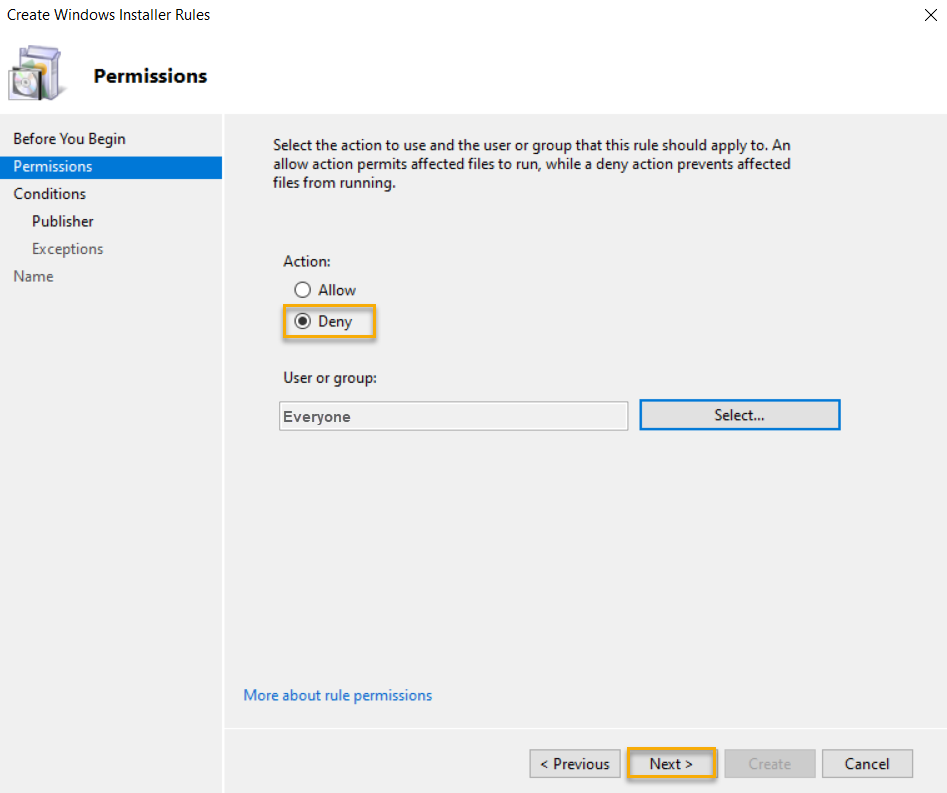This screenshot has width=947, height=793.
Task: Select the Permissions step in sidebar
Action: (x=51, y=166)
